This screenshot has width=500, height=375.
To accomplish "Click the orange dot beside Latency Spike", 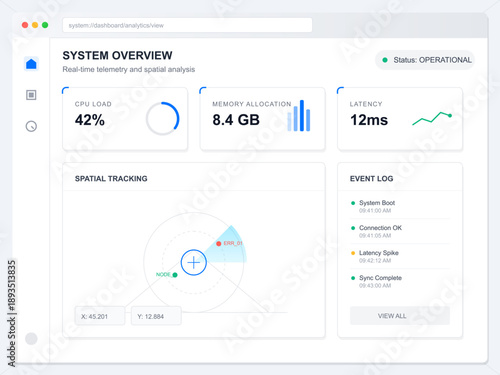I will [x=353, y=253].
